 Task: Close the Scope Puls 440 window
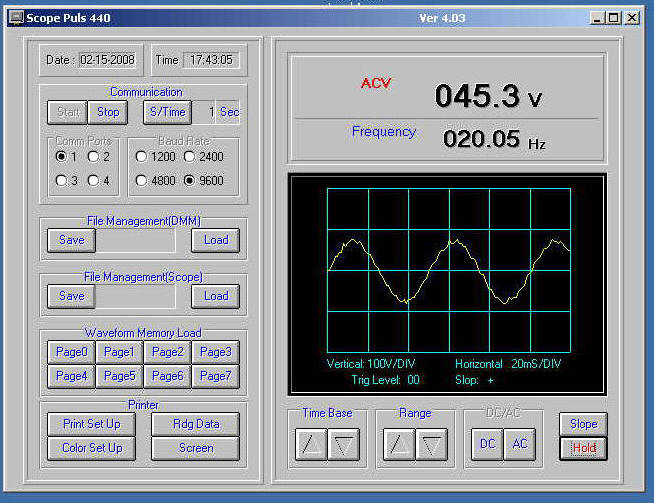click(632, 18)
